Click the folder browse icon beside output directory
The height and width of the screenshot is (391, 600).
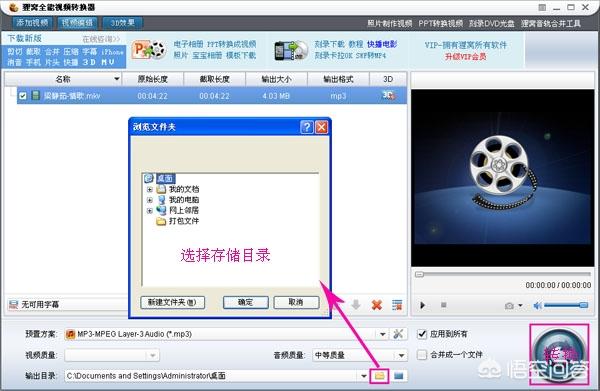[x=379, y=376]
